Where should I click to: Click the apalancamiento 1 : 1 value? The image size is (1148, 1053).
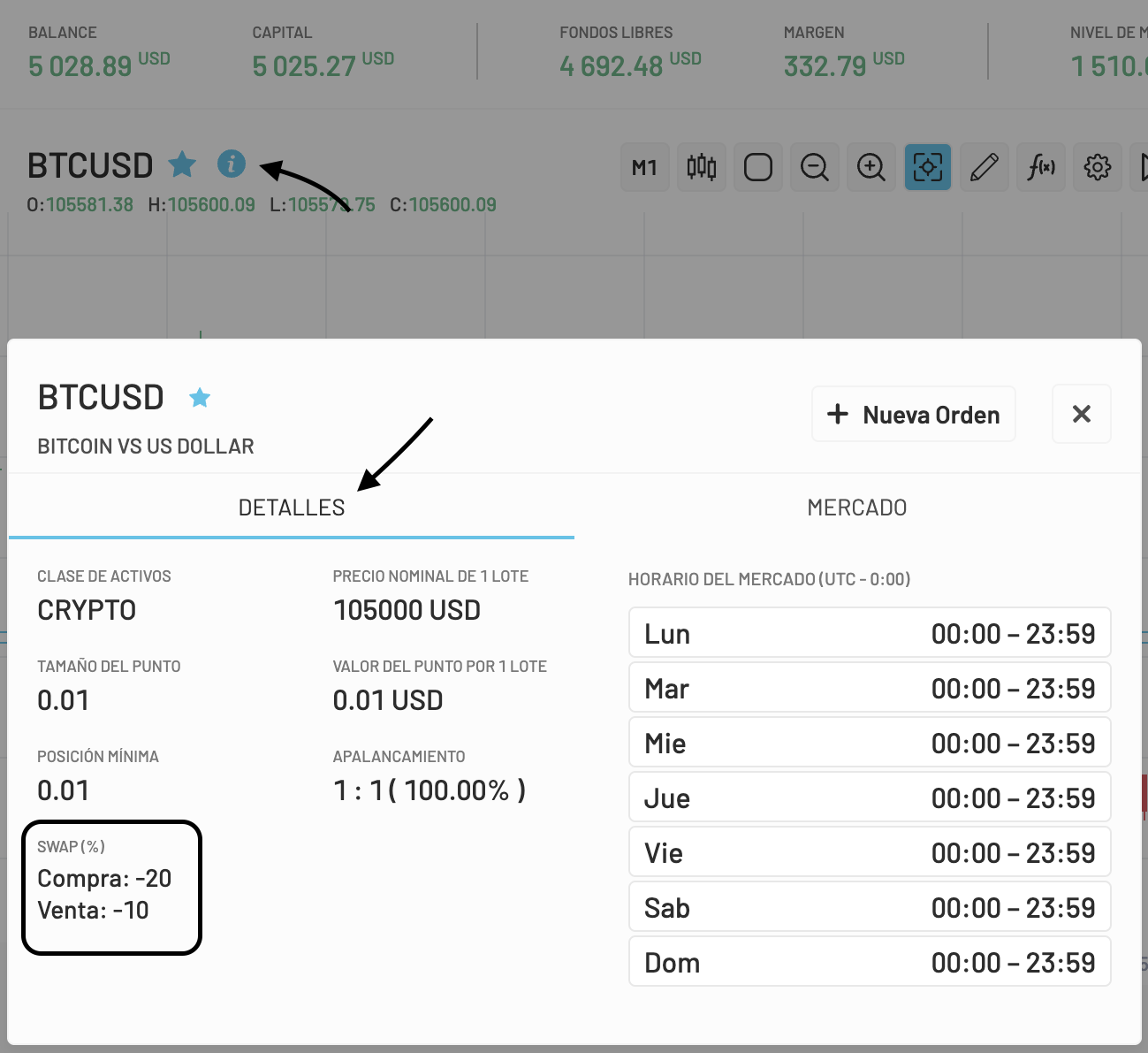pyautogui.click(x=430, y=790)
